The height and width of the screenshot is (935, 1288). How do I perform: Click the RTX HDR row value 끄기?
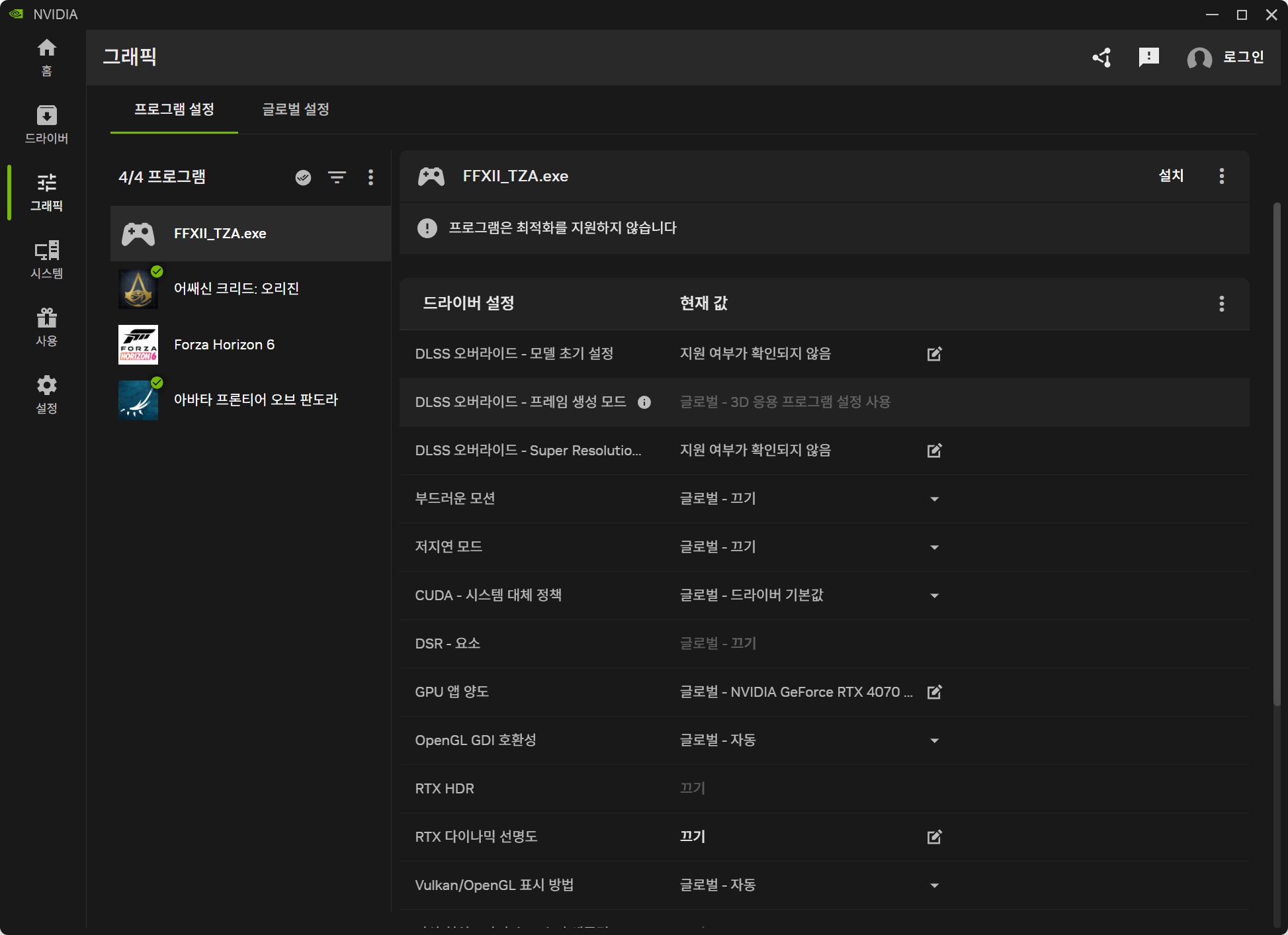tap(693, 788)
